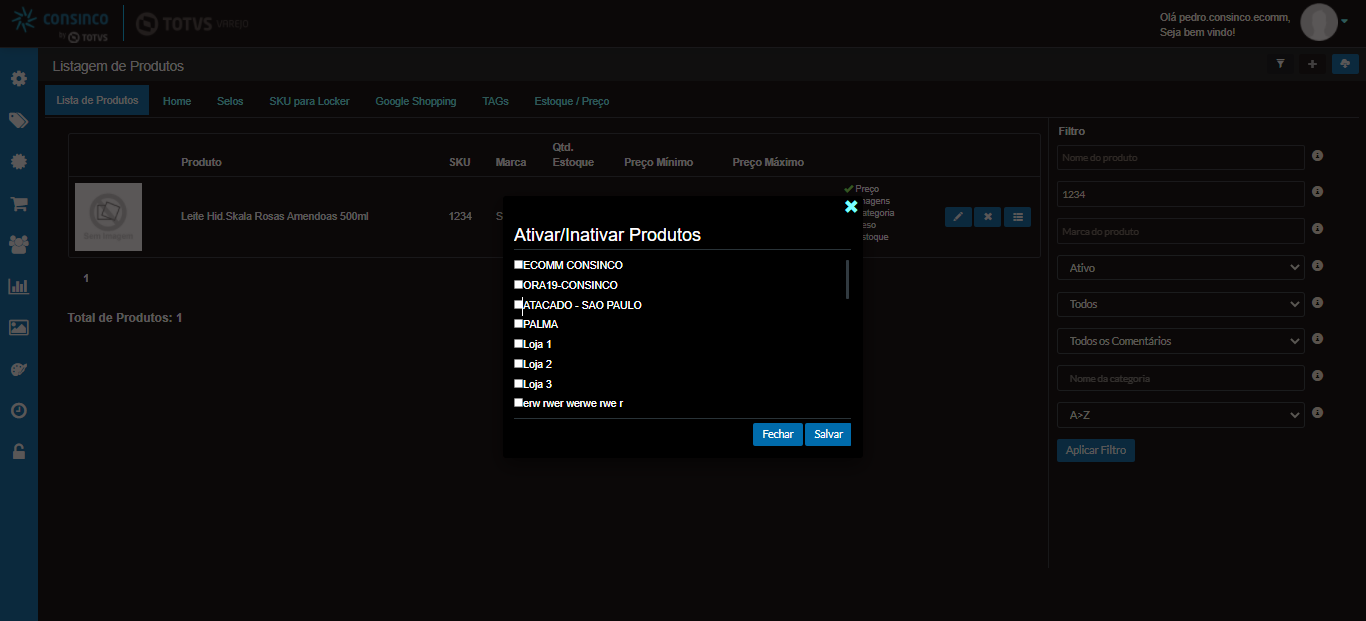This screenshot has height=621, width=1366.
Task: Click the Preço Mínimo column header
Action: [x=658, y=162]
